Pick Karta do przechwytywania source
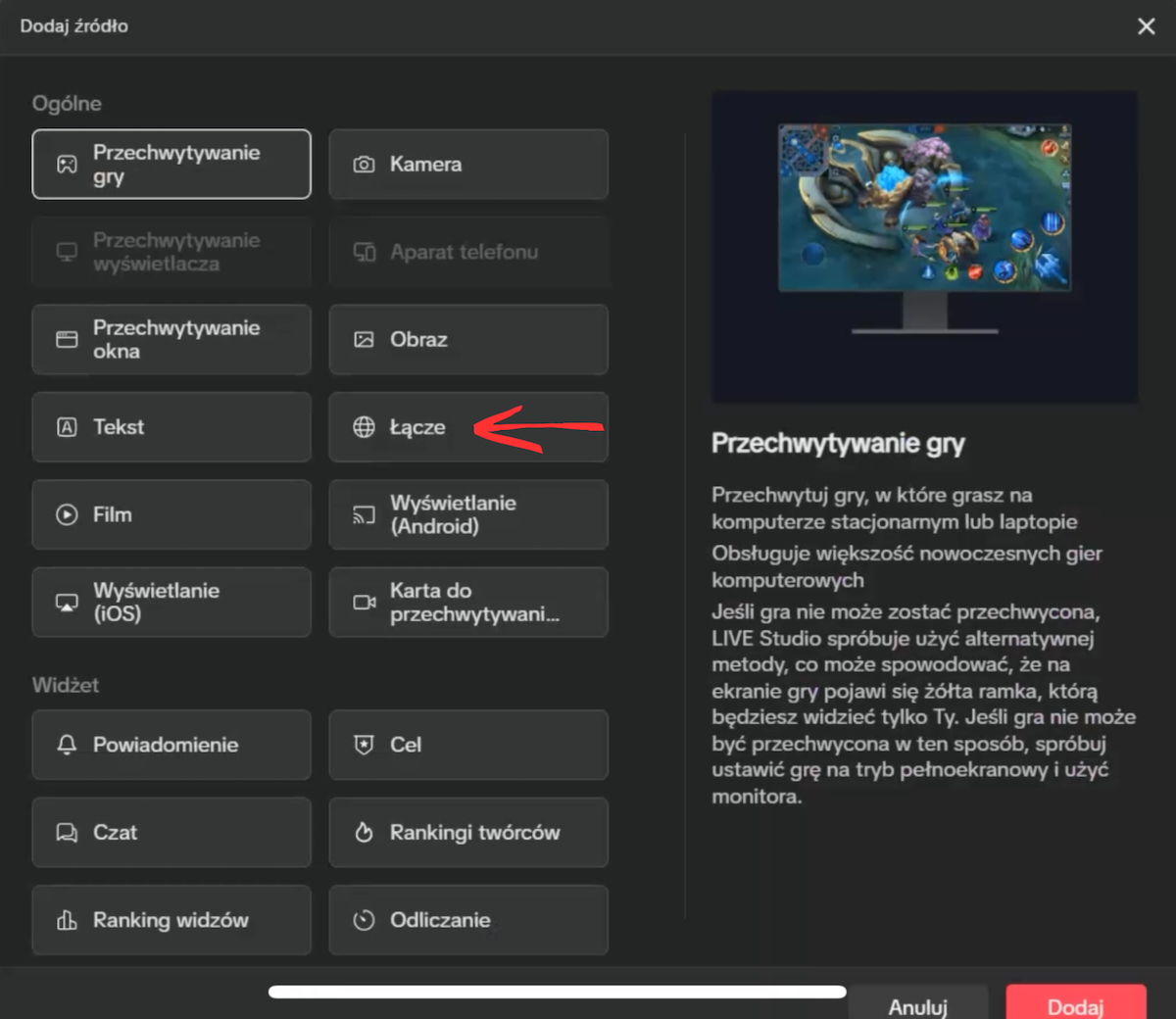1176x1019 pixels. click(468, 603)
